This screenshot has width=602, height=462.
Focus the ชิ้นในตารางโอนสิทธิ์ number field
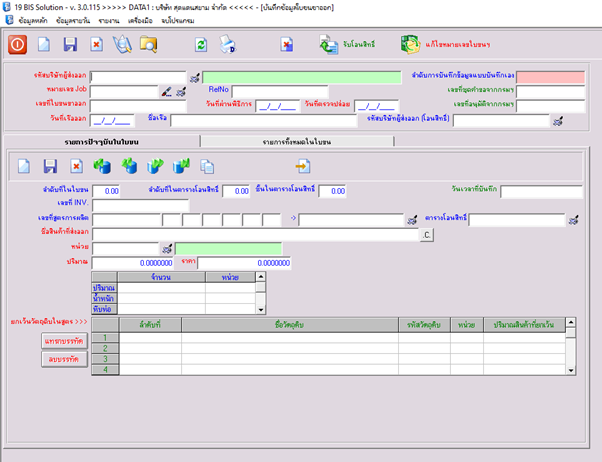click(x=332, y=191)
